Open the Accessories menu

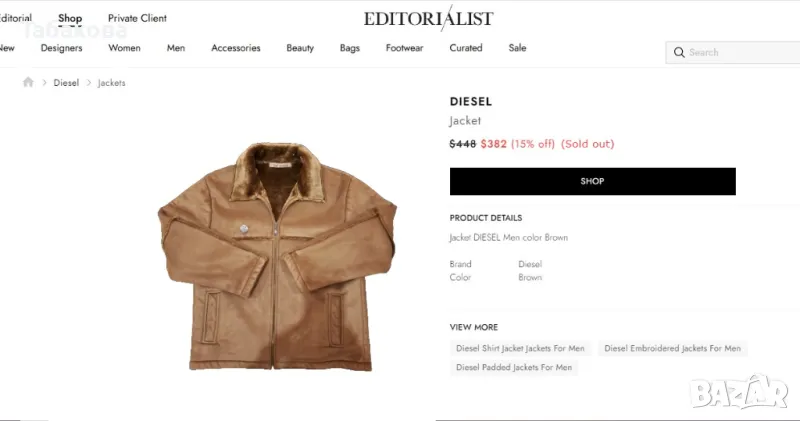(x=236, y=48)
